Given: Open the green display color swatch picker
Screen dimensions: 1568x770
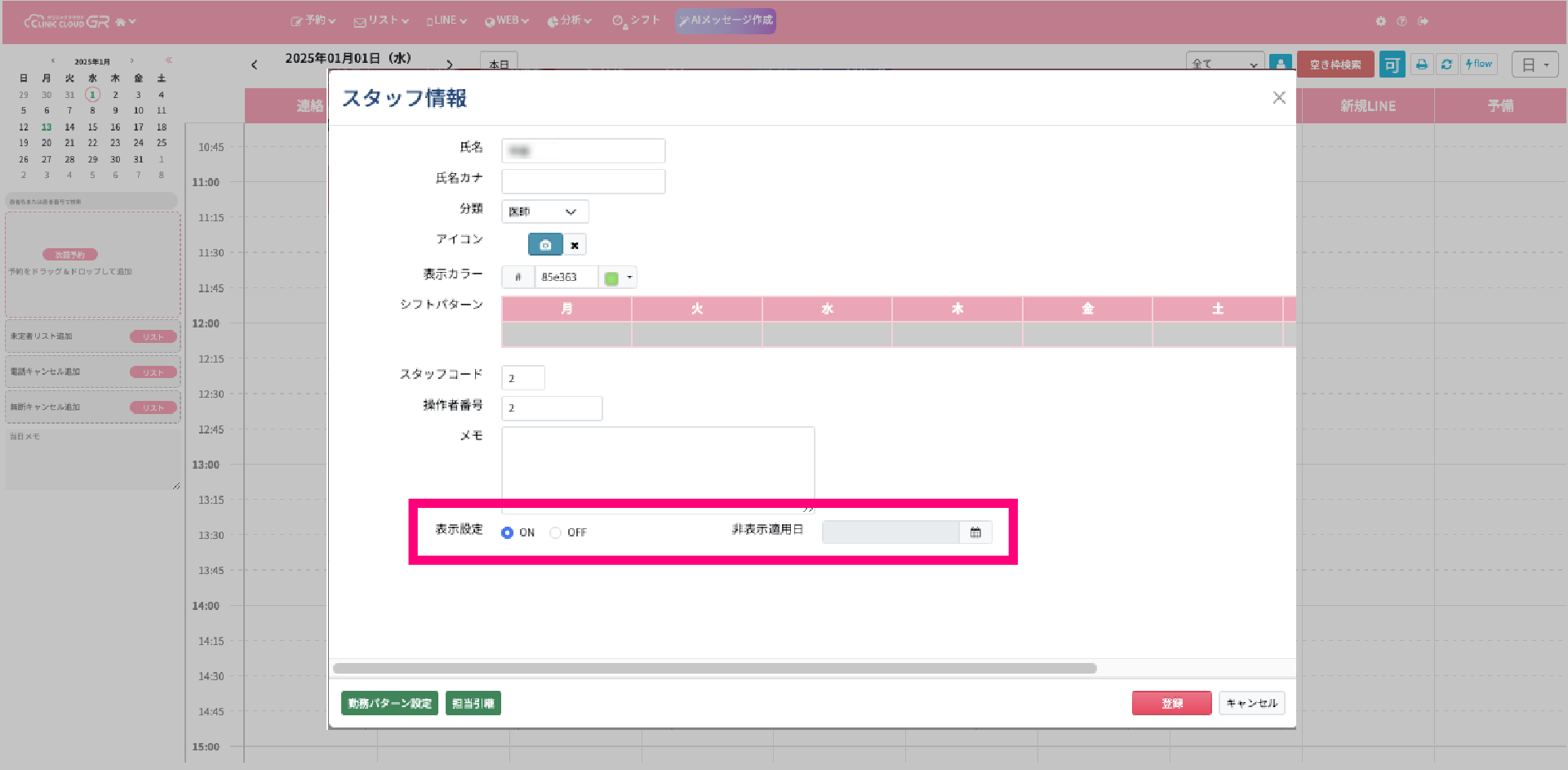Looking at the screenshot, I should 617,278.
